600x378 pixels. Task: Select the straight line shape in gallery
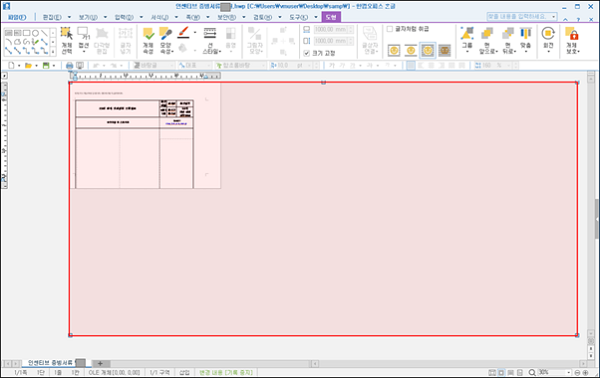point(44,33)
